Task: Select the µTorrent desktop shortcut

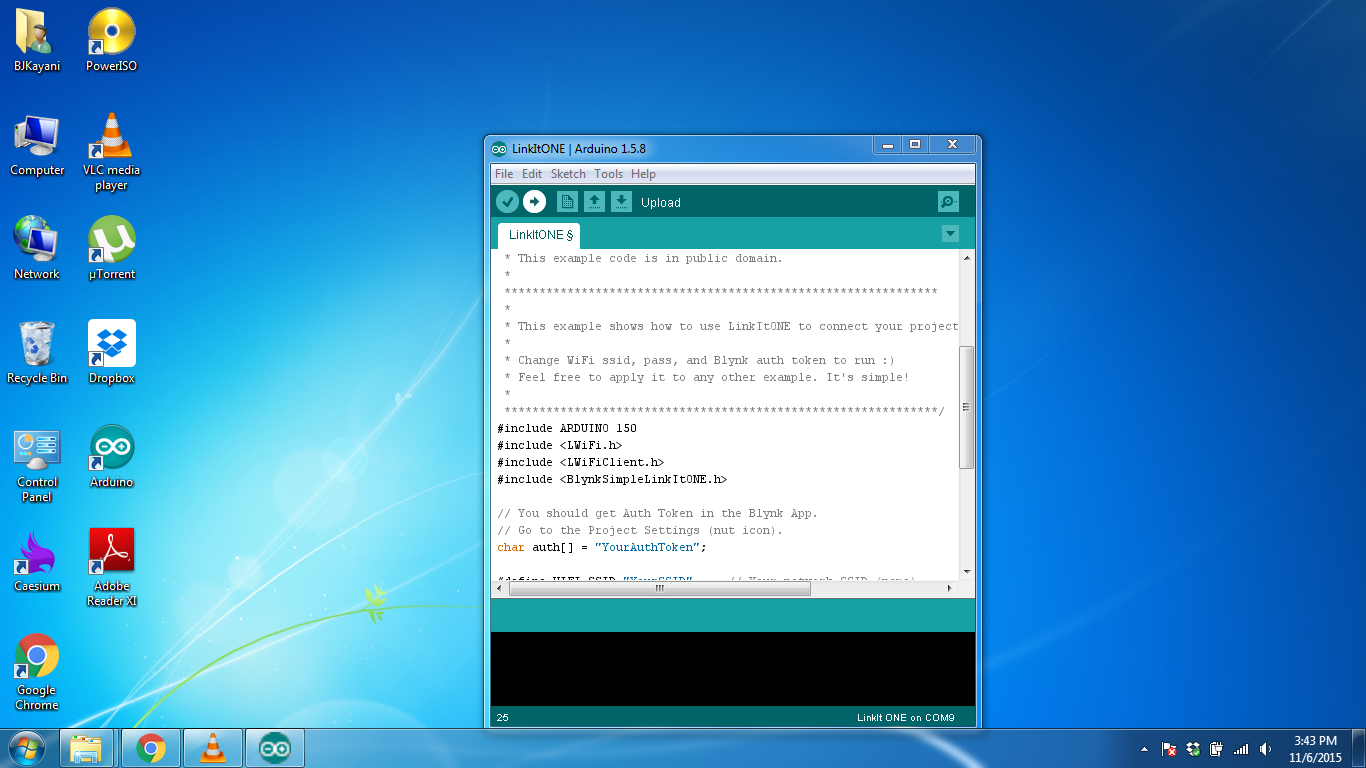Action: coord(111,248)
